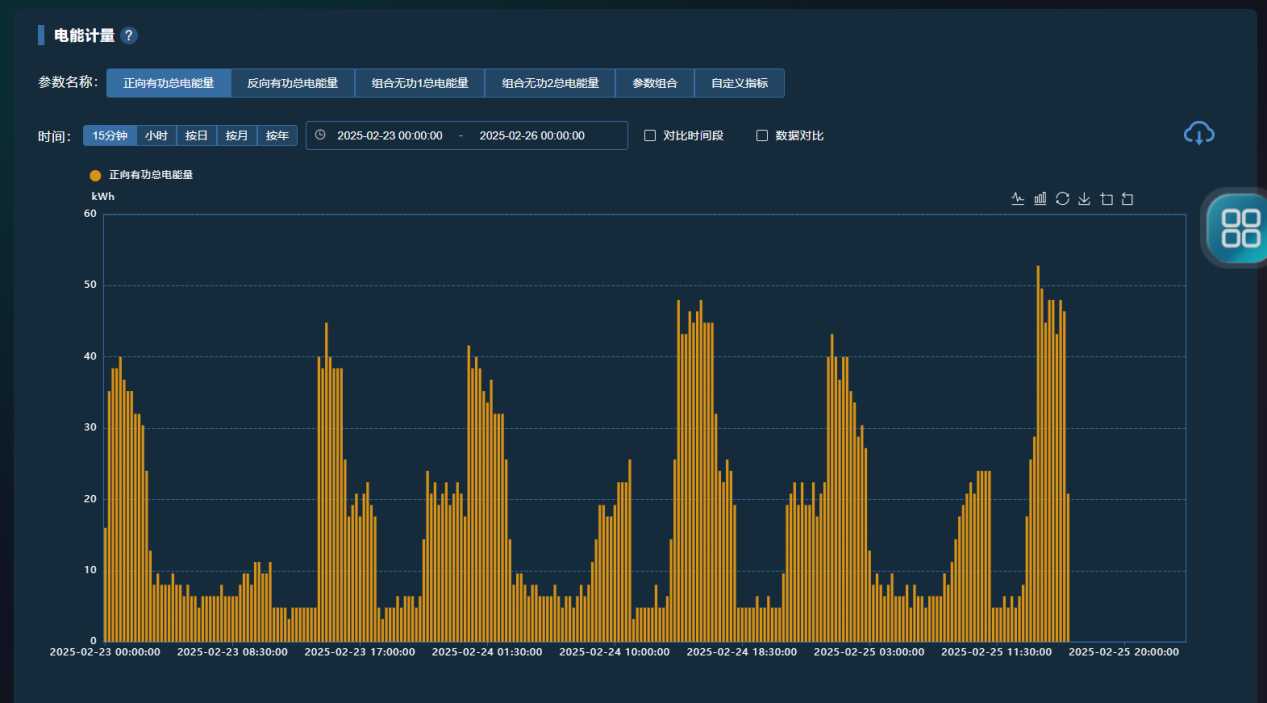The image size is (1267, 703).
Task: Switch chart to bar view
Action: tap(1040, 199)
